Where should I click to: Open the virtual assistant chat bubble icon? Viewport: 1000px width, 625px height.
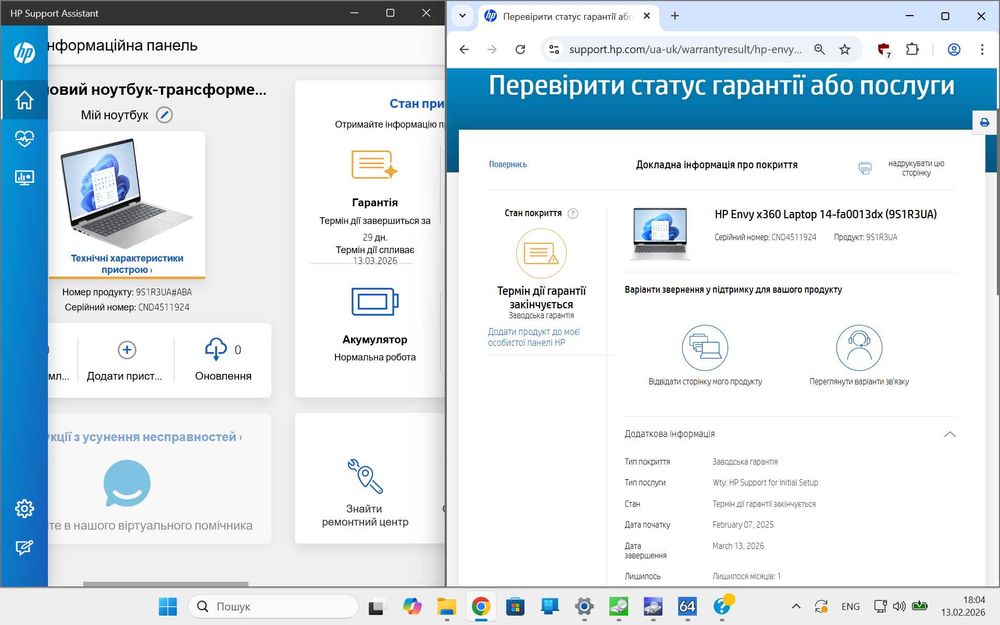(127, 483)
